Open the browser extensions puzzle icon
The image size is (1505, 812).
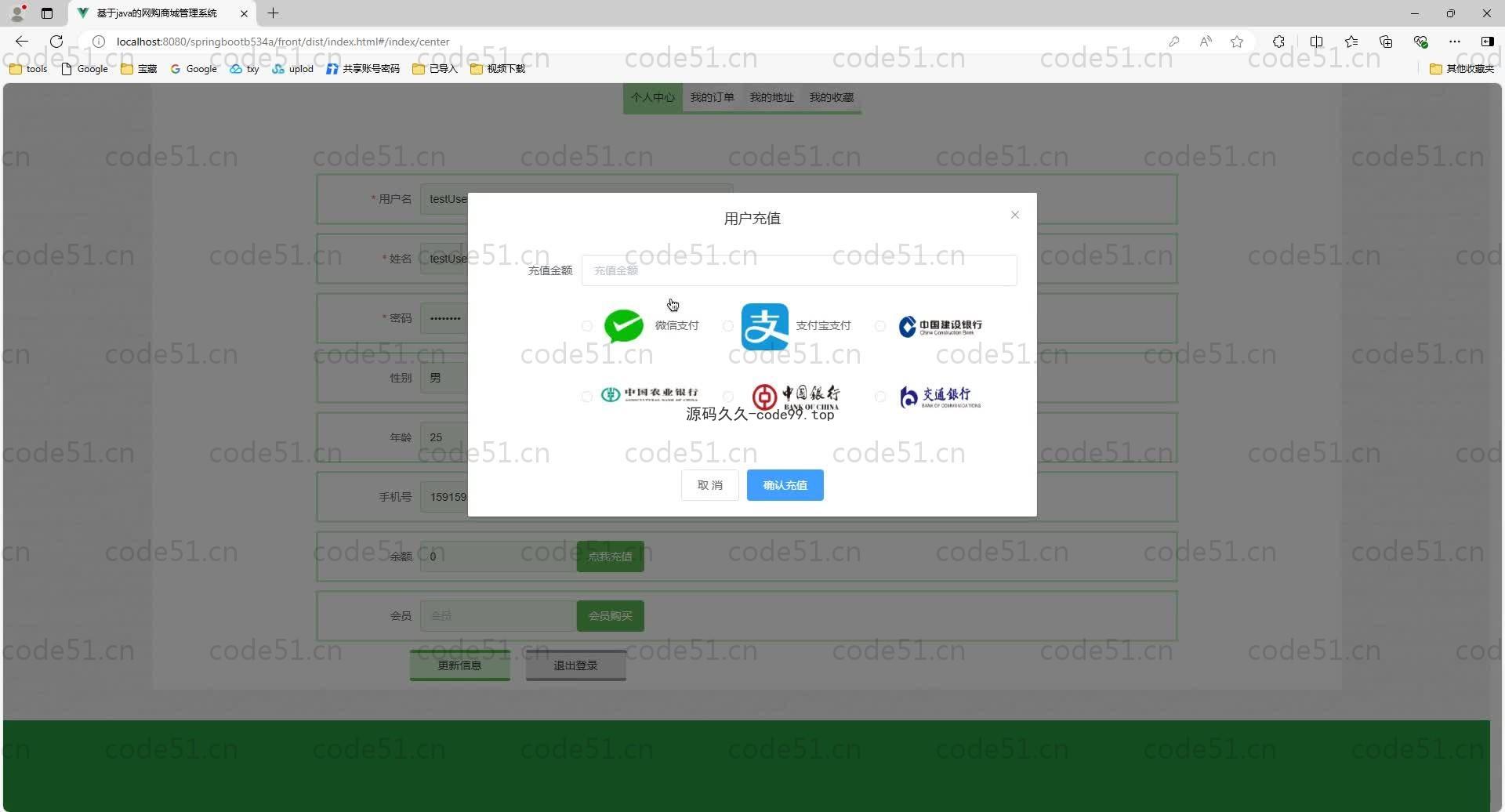pyautogui.click(x=1278, y=42)
